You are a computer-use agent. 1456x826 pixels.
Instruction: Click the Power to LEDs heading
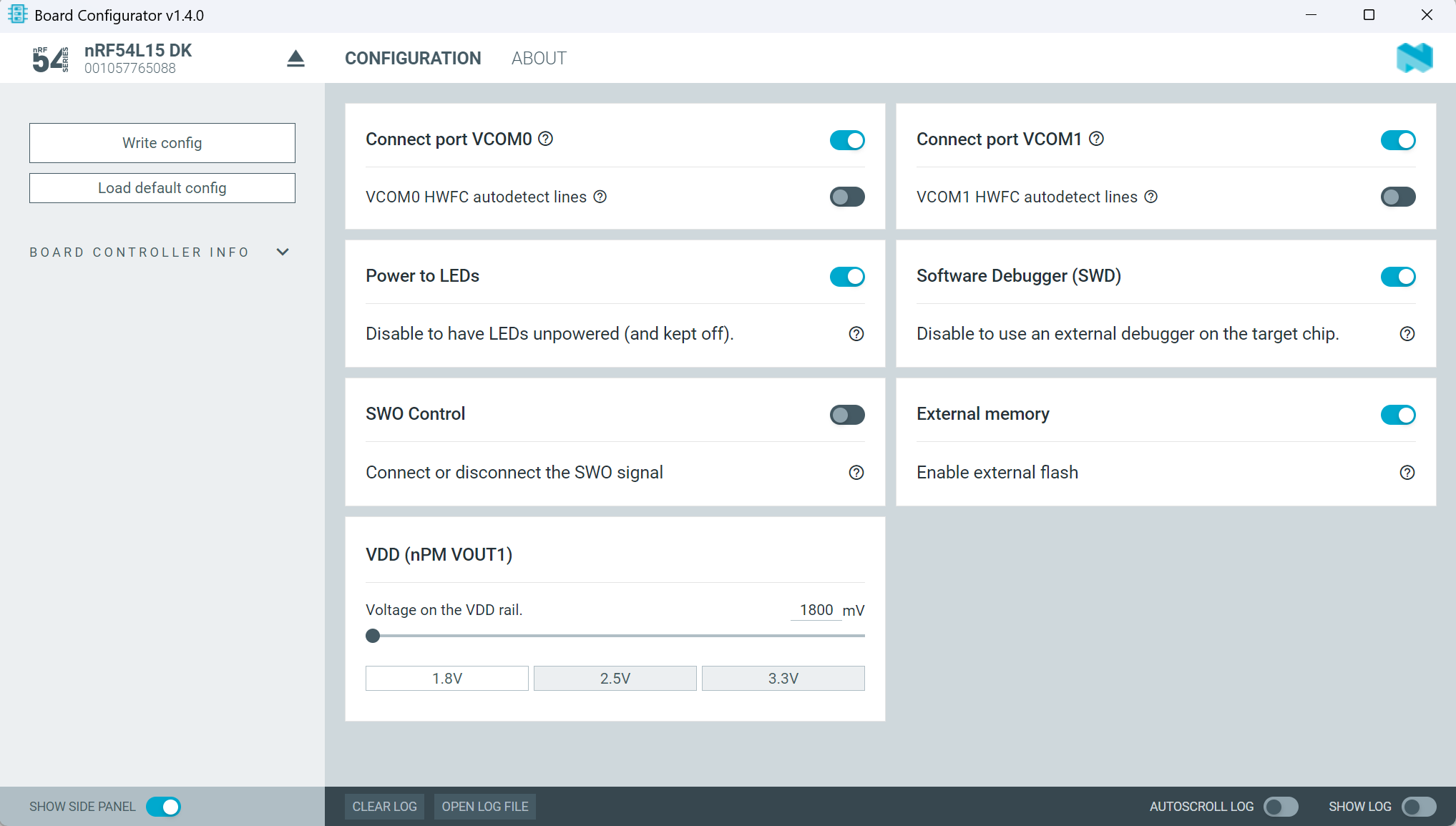tap(423, 276)
